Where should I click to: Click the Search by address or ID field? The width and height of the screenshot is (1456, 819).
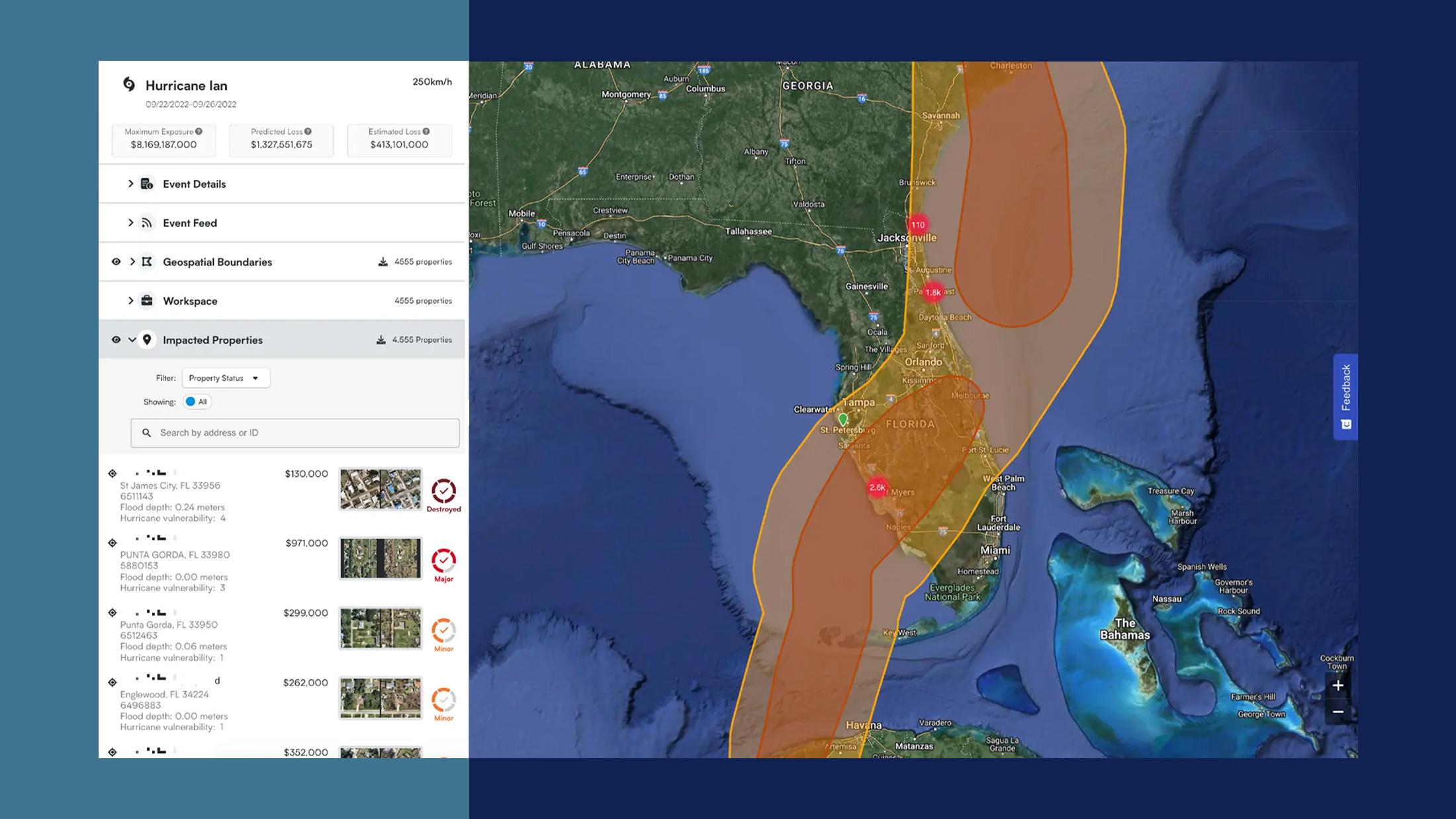[x=295, y=433]
